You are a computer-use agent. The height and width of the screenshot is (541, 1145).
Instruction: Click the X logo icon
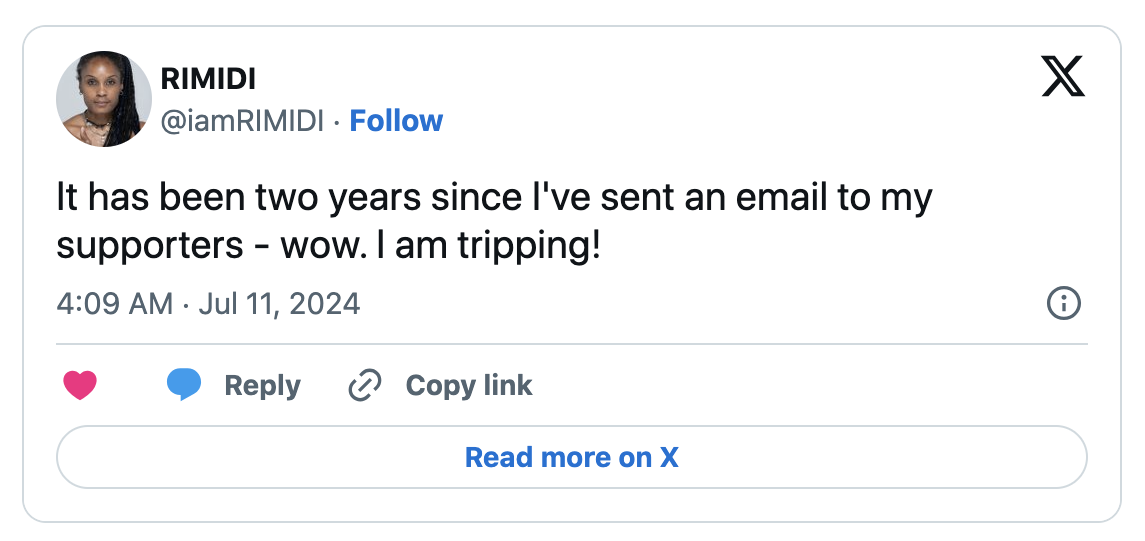pos(1062,77)
